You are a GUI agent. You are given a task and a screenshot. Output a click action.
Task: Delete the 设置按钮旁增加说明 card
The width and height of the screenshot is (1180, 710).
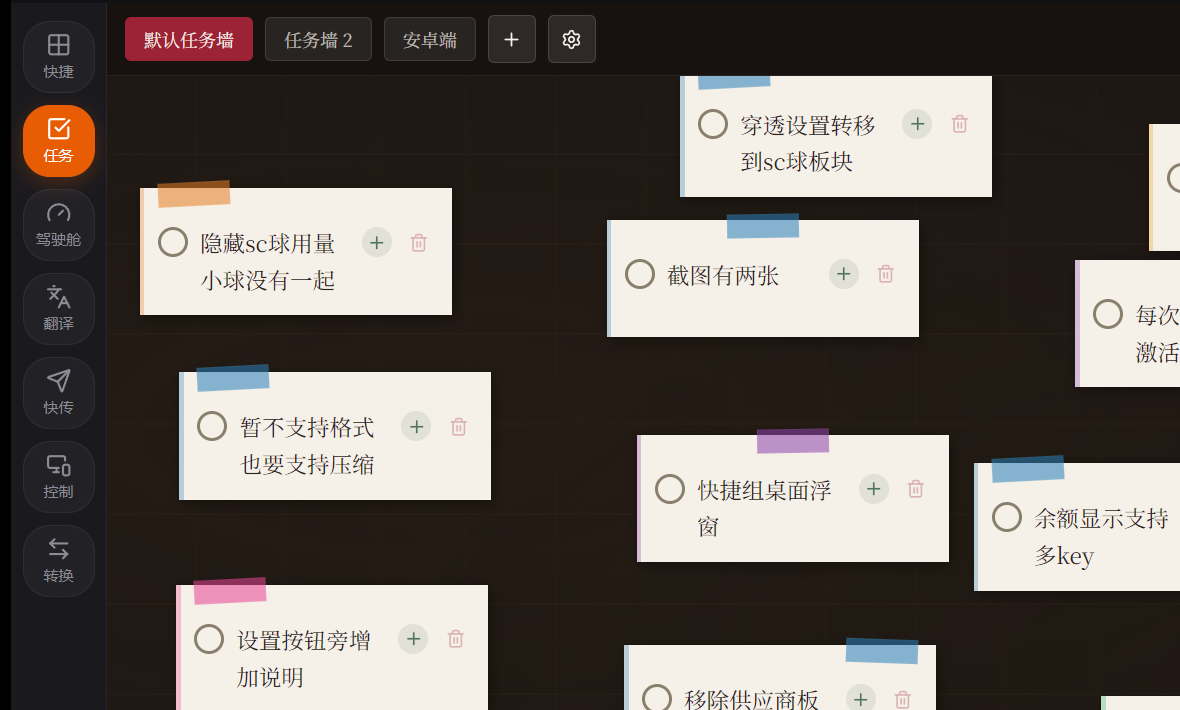pyautogui.click(x=456, y=639)
